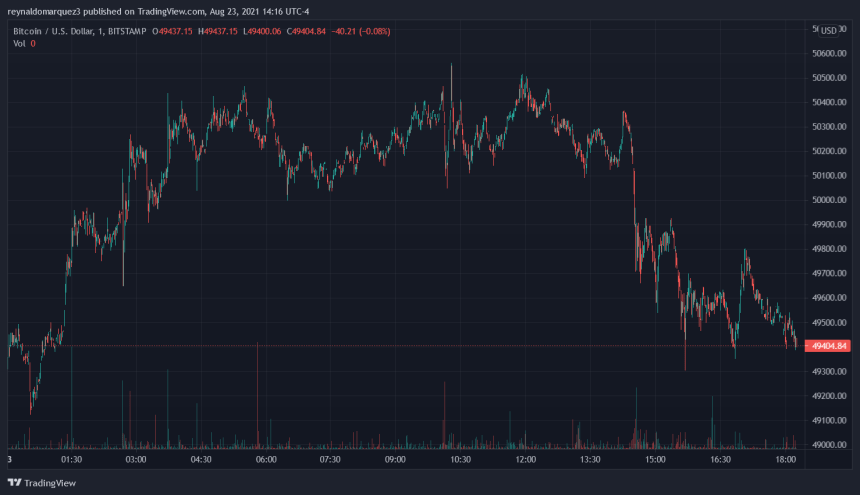Click the 18:00 time axis label
860x495 pixels.
point(785,459)
